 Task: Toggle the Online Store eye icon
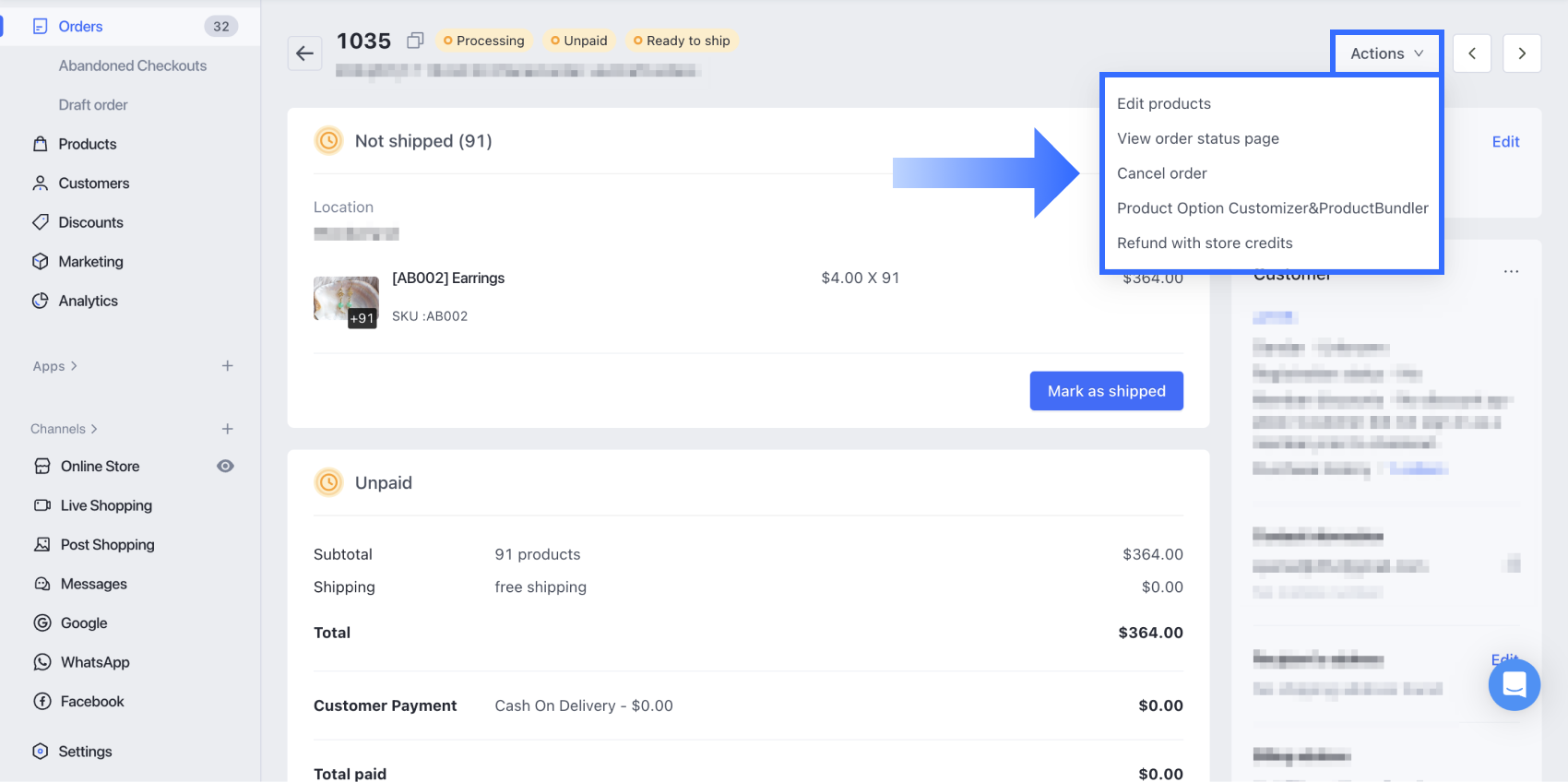[225, 467]
